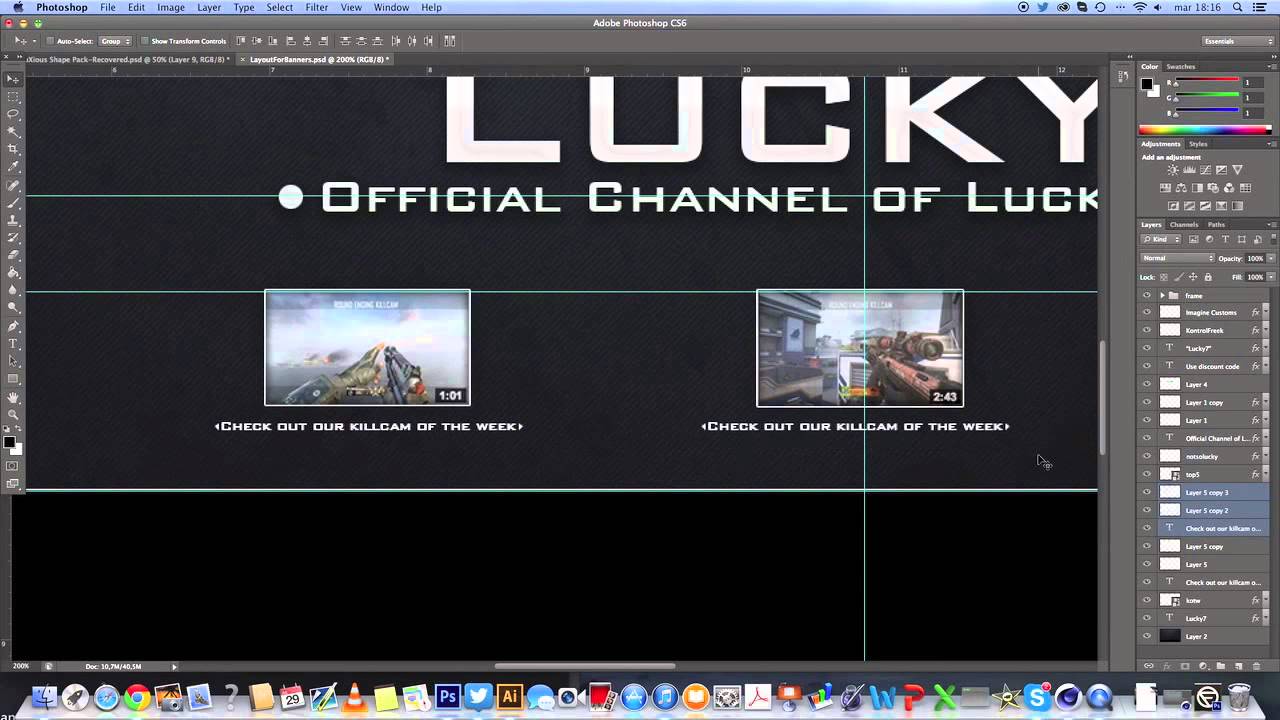Select the Layer 5 copy layer
1280x720 pixels.
point(1205,546)
